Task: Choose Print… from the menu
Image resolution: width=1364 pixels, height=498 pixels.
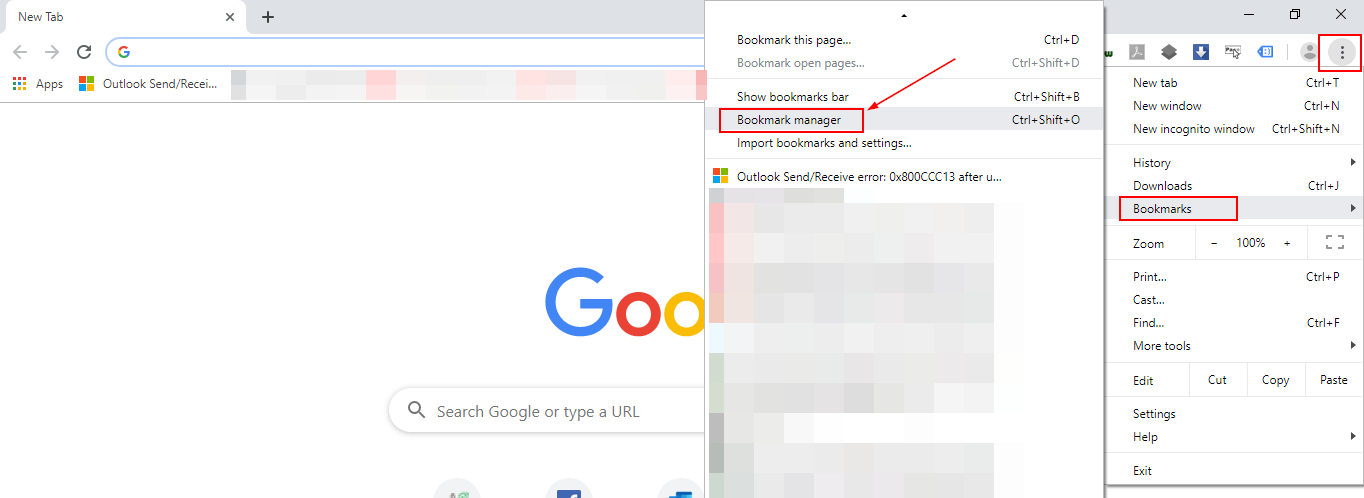Action: 1234,277
